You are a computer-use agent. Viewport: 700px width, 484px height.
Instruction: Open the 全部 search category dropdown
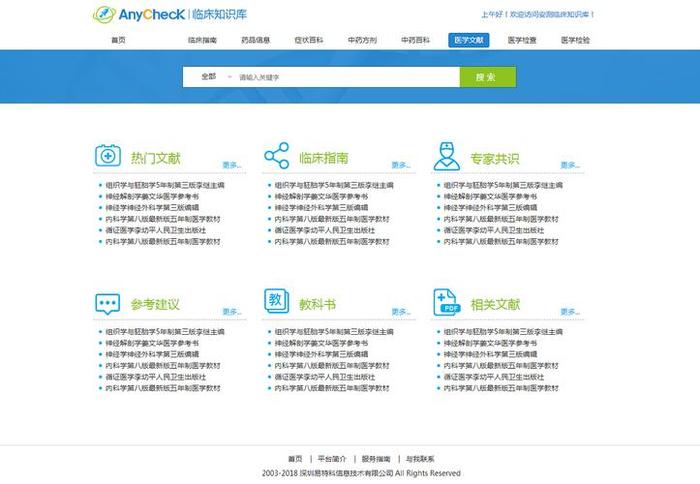pos(216,77)
